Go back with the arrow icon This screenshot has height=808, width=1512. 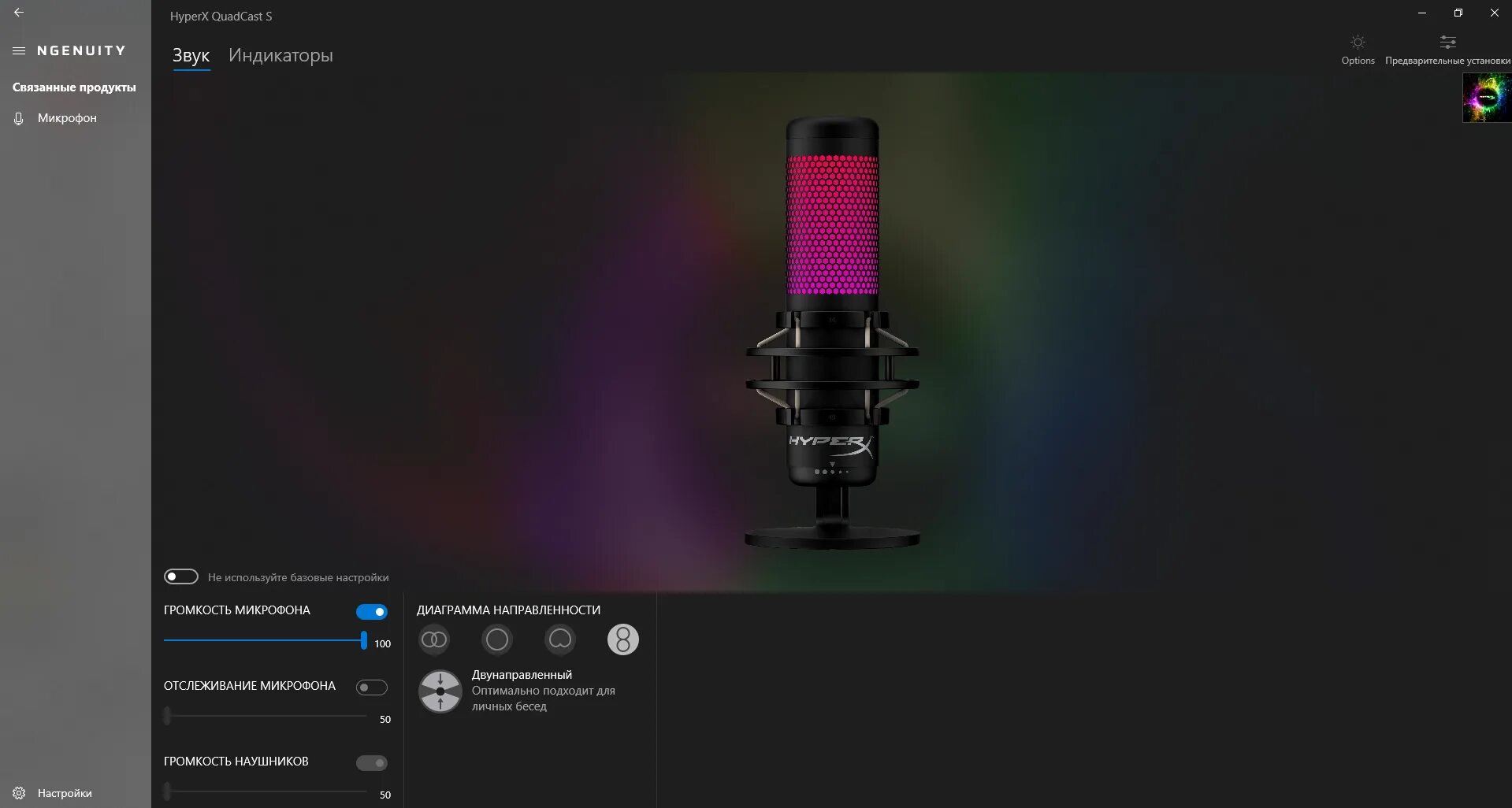click(19, 13)
